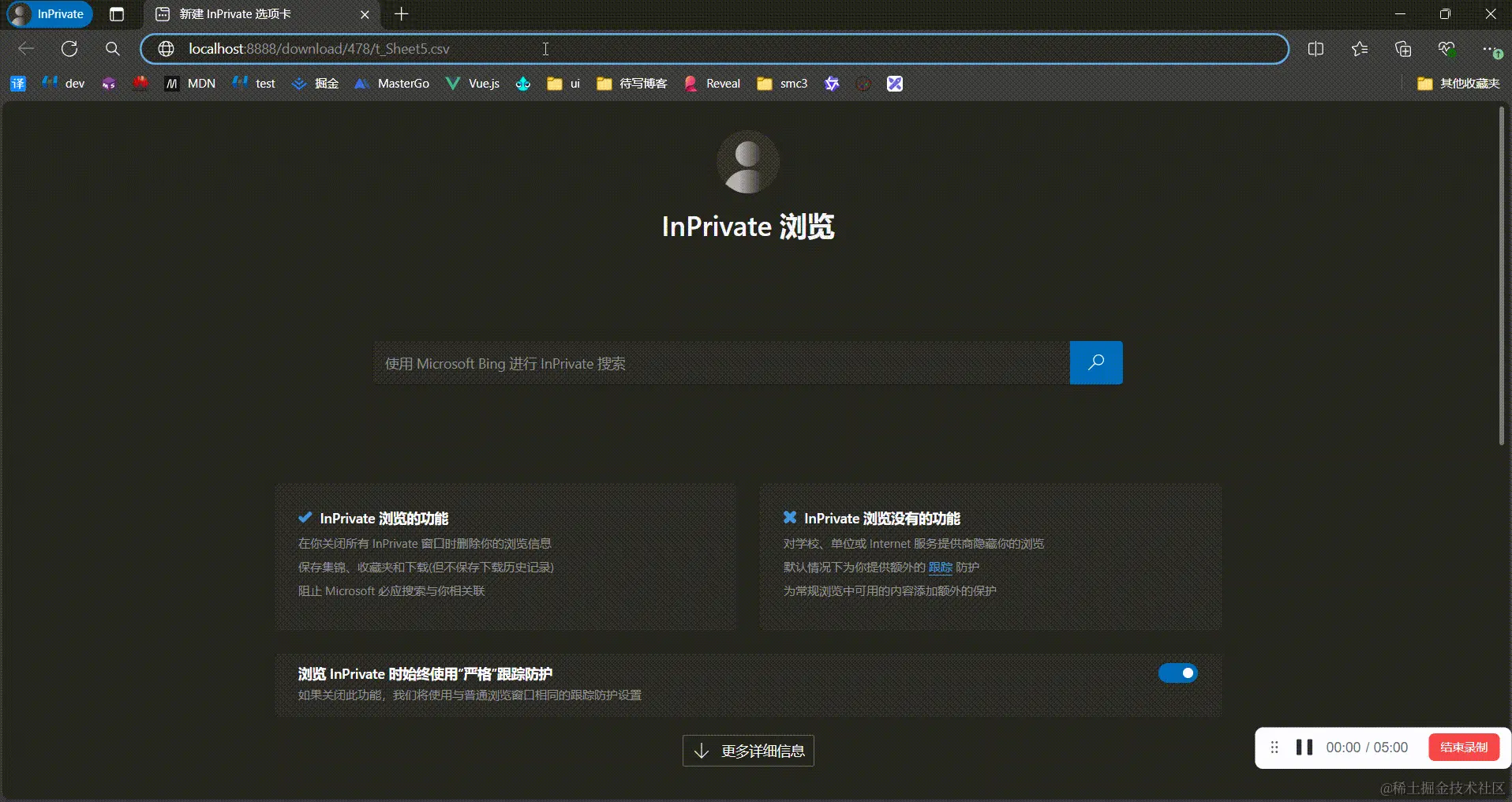Open the Reveal bookmark
Viewport: 1512px width, 802px height.
712,84
